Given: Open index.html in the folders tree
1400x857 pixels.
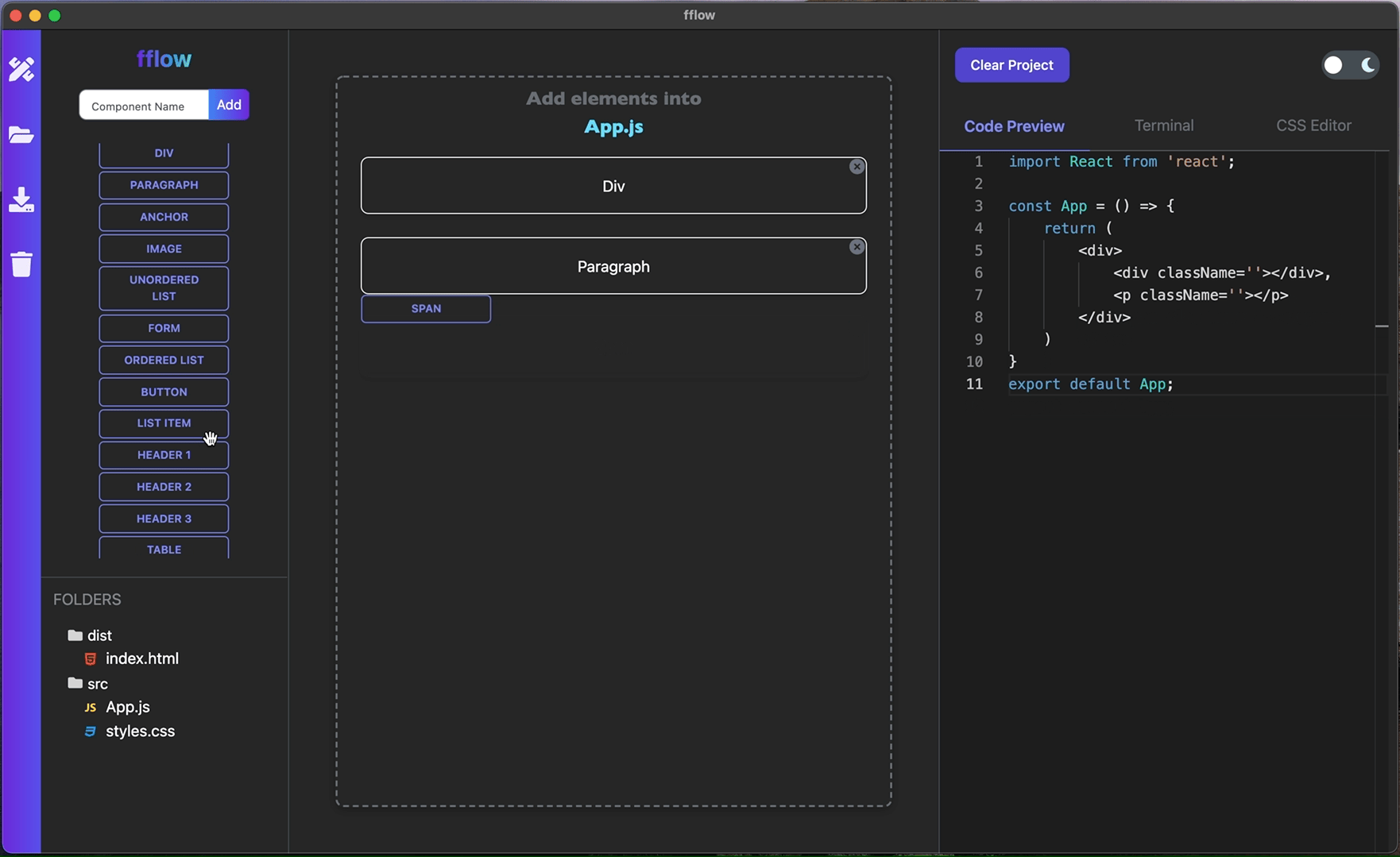Looking at the screenshot, I should 142,658.
